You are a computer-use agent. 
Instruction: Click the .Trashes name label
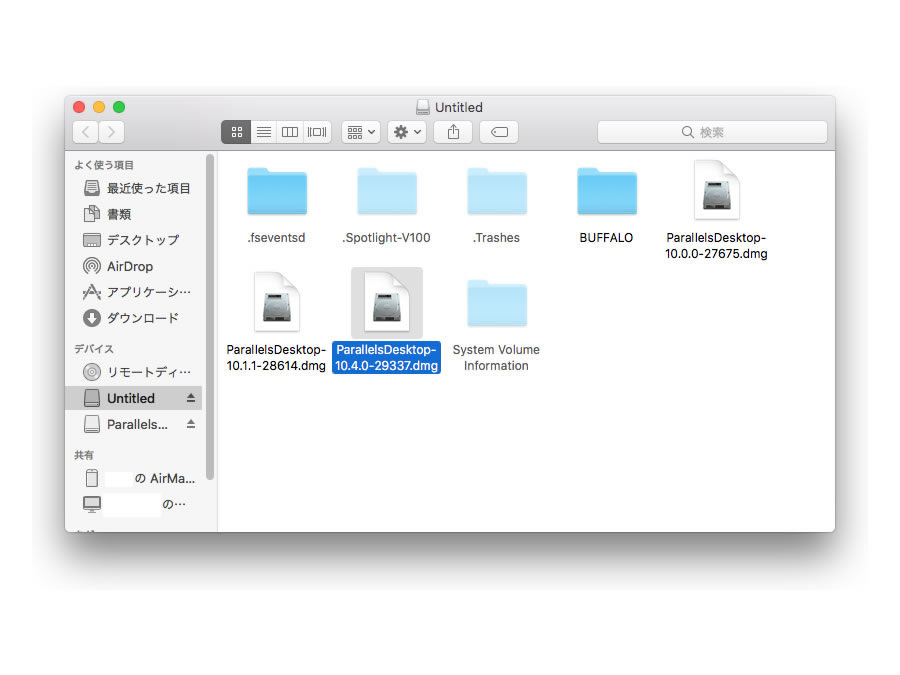496,238
